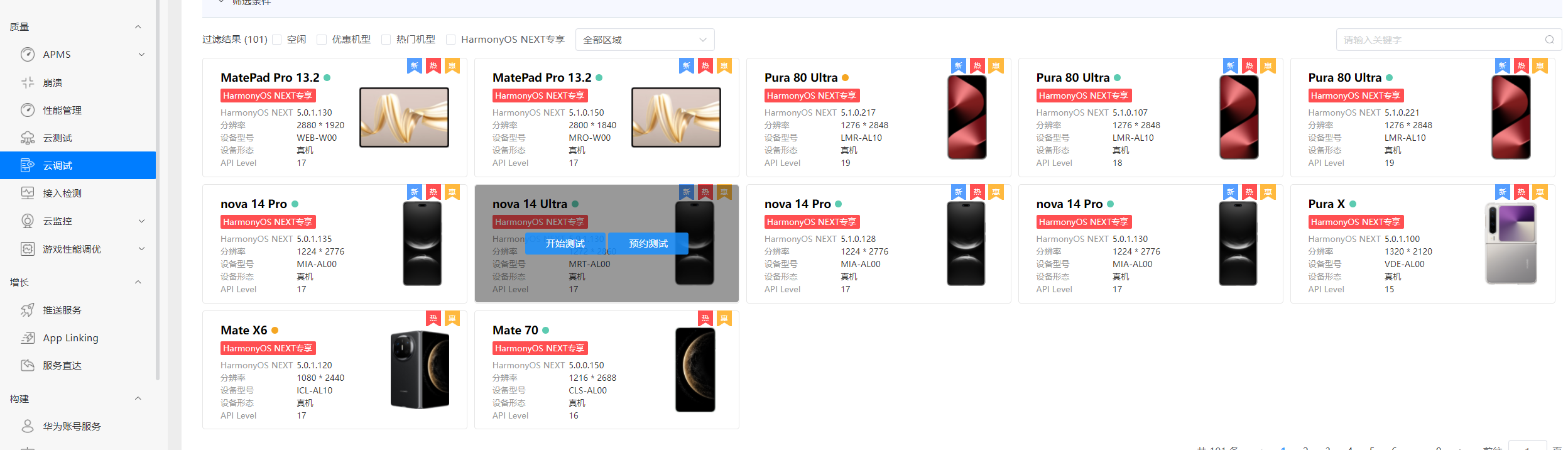Open the 全部区域 region dropdown

645,40
